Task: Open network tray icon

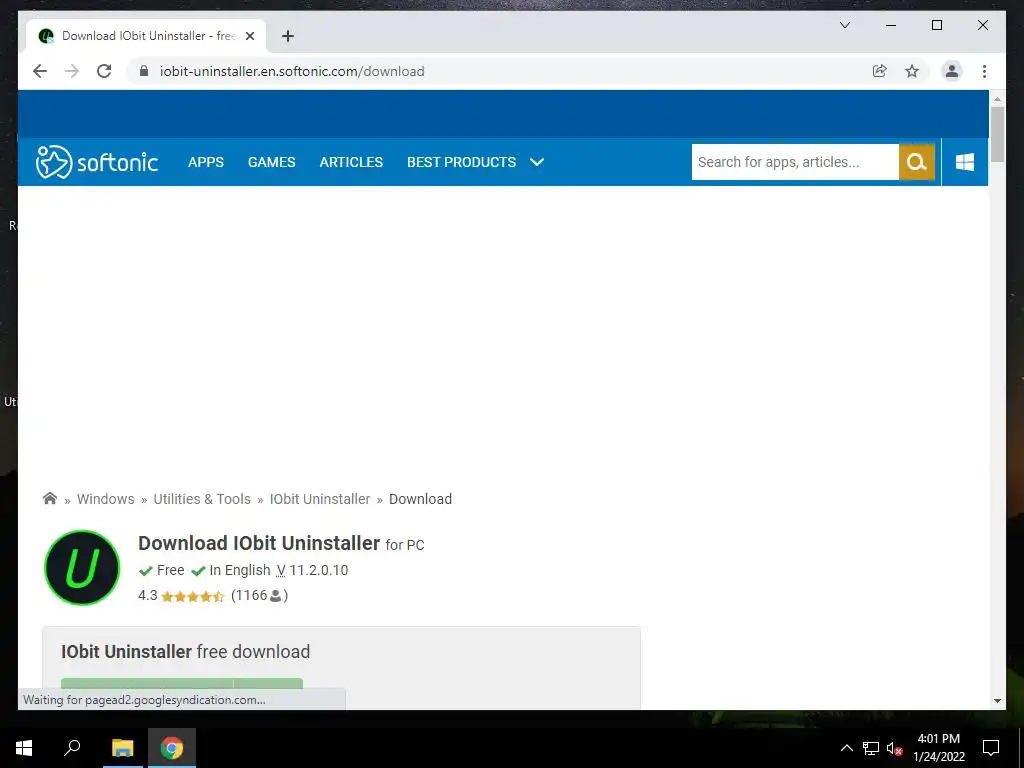Action: pos(870,748)
